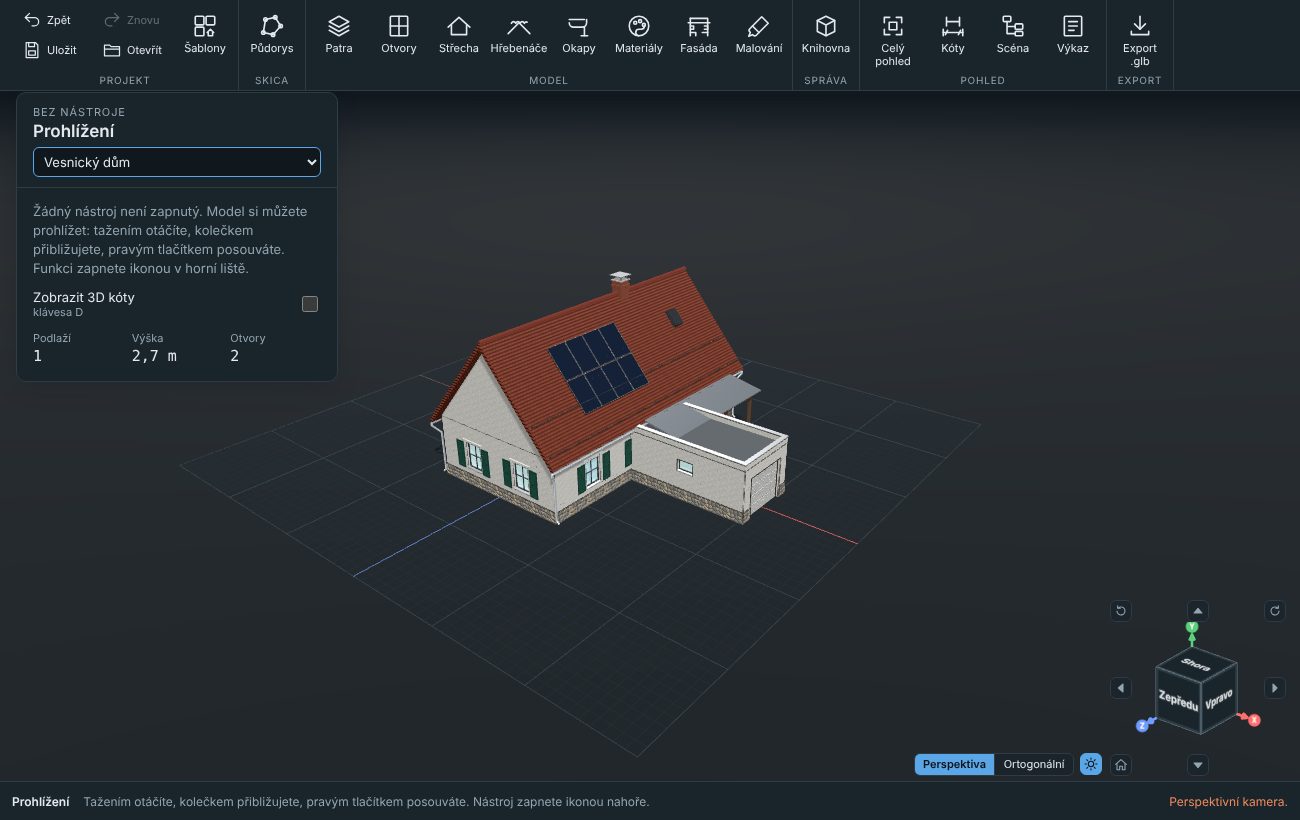
Task: Select the Fasáda tool
Action: [x=699, y=35]
